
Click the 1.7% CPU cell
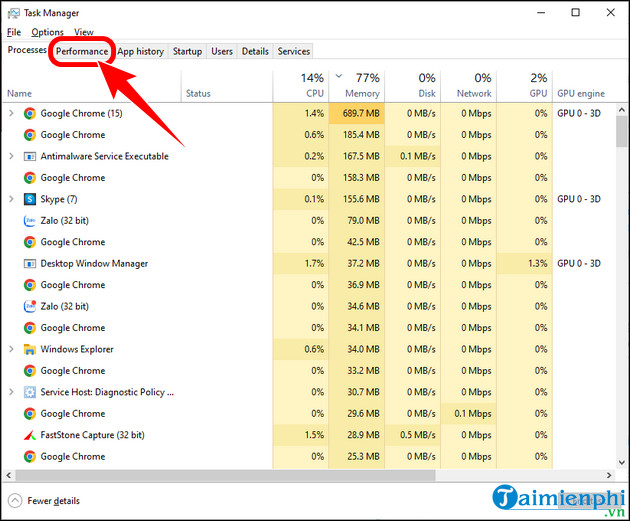(x=301, y=264)
